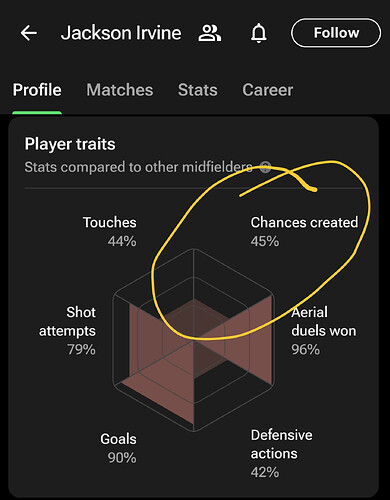390x500 pixels.
Task: Tap the Jackson Irvine title text
Action: pyautogui.click(x=121, y=33)
